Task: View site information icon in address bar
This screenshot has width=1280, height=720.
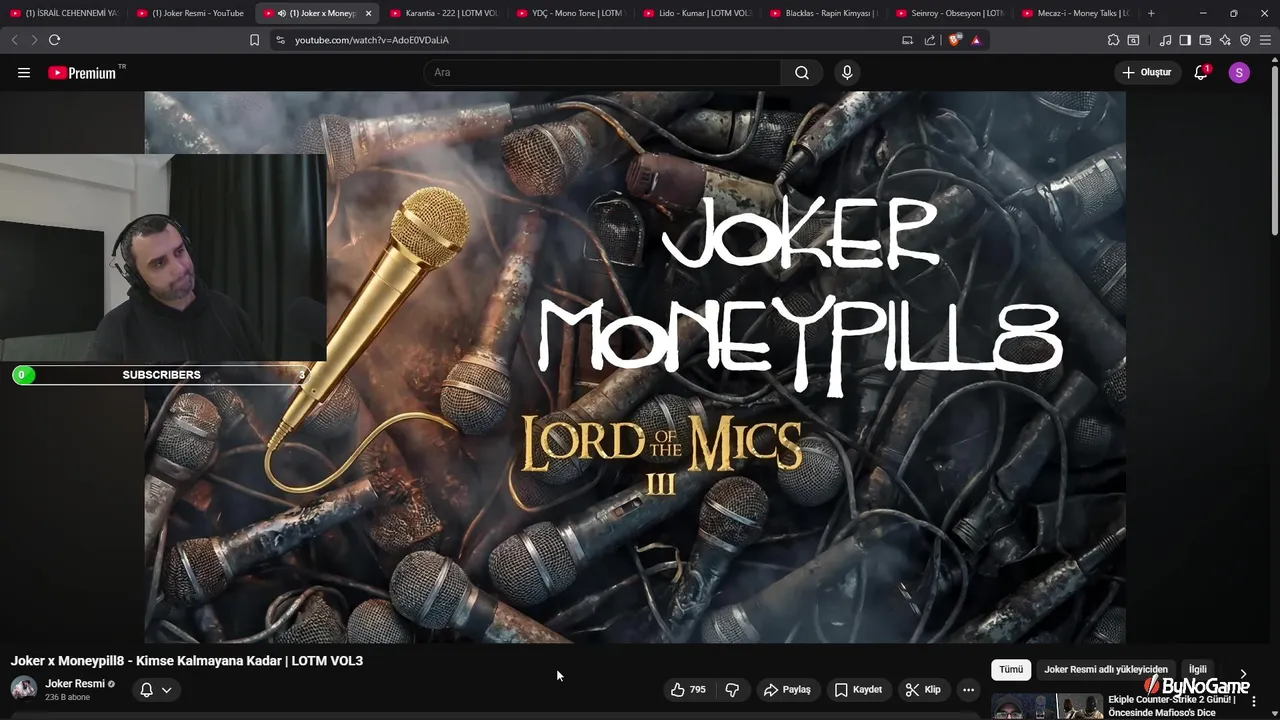Action: click(280, 40)
